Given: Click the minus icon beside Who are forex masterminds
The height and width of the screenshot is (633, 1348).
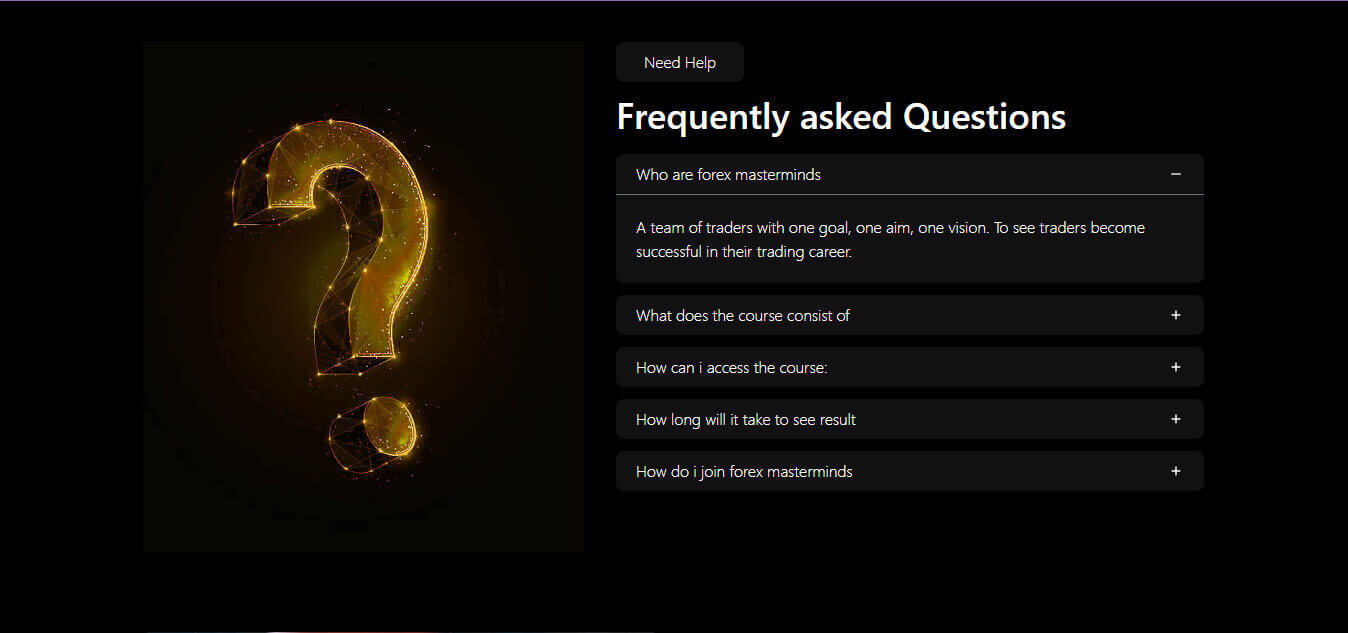Looking at the screenshot, I should pos(1175,174).
